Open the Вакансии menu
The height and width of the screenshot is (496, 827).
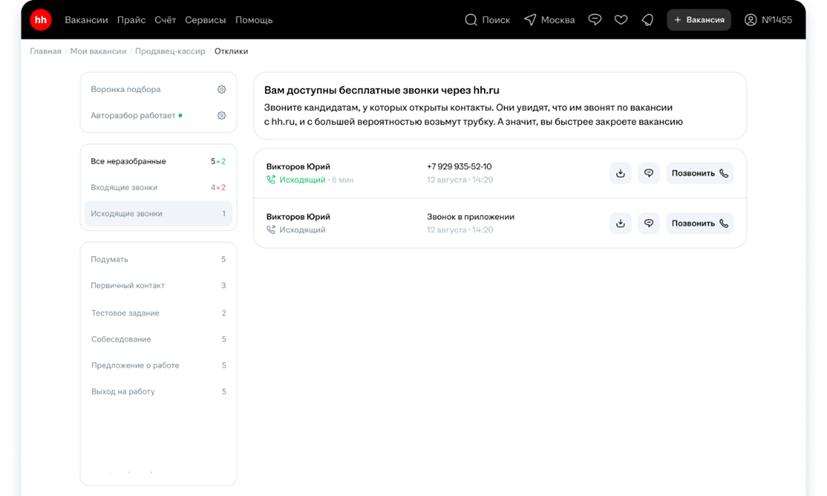86,20
